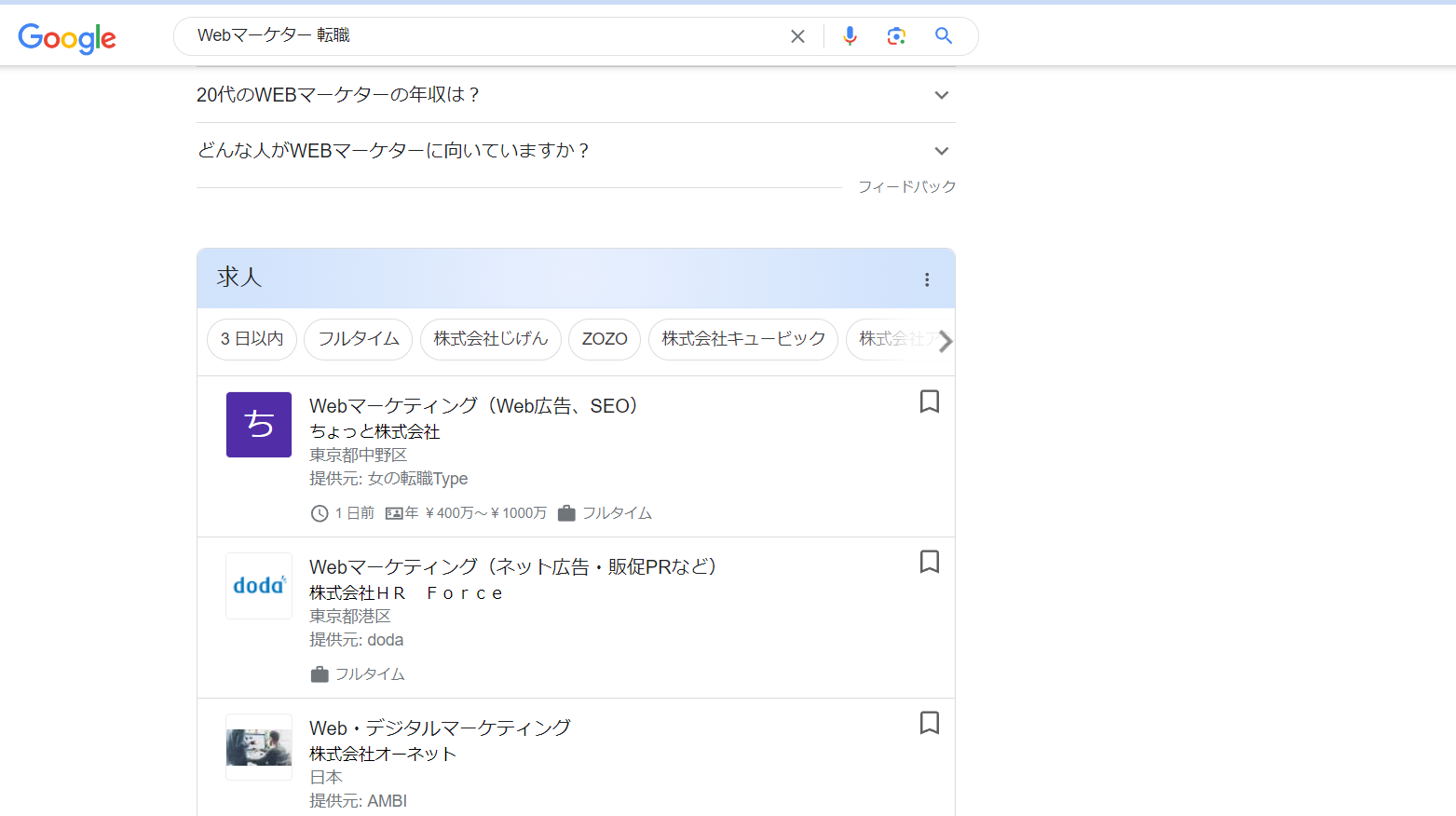The height and width of the screenshot is (816, 1456).
Task: Select the 株式会社キュービック filter chip
Action: click(x=742, y=339)
